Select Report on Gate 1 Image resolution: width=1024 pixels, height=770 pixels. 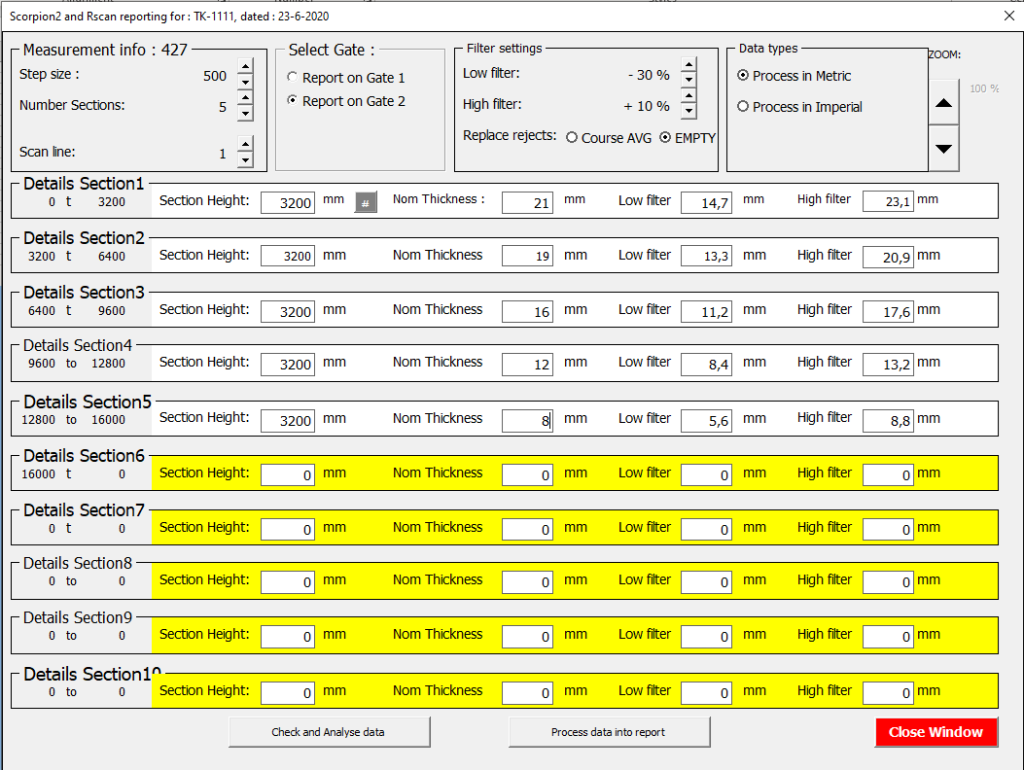[347, 78]
